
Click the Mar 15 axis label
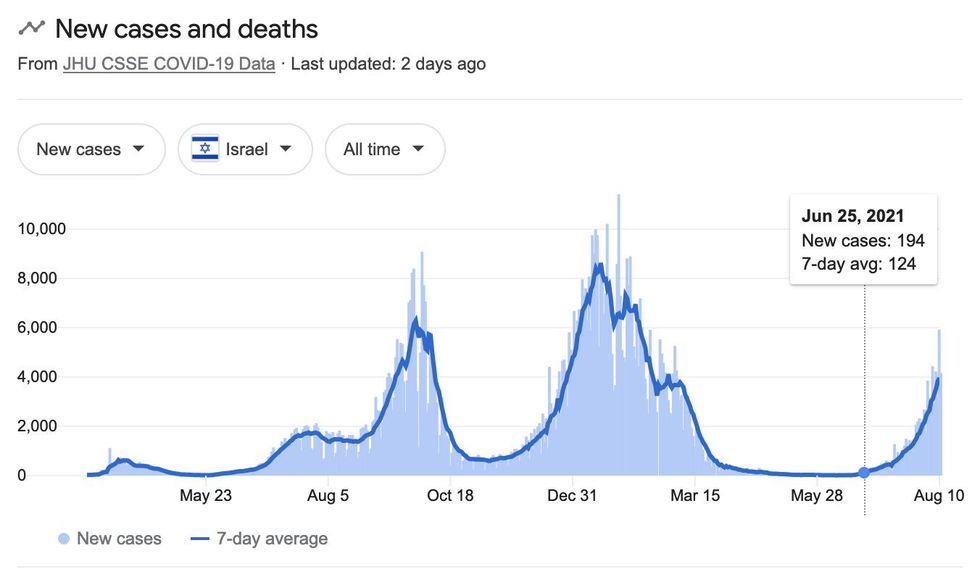point(695,496)
